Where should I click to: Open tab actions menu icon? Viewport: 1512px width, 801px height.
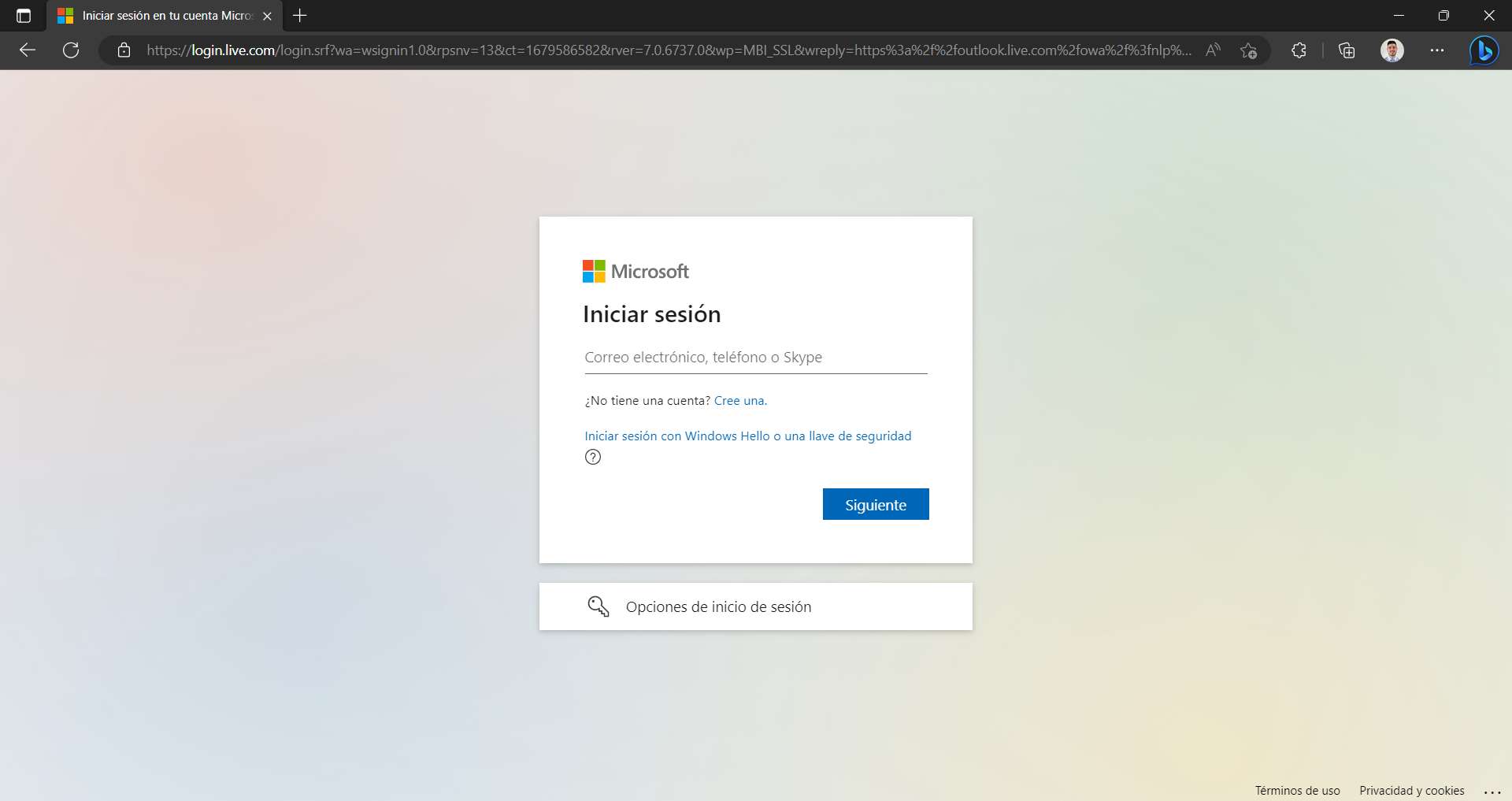point(24,16)
